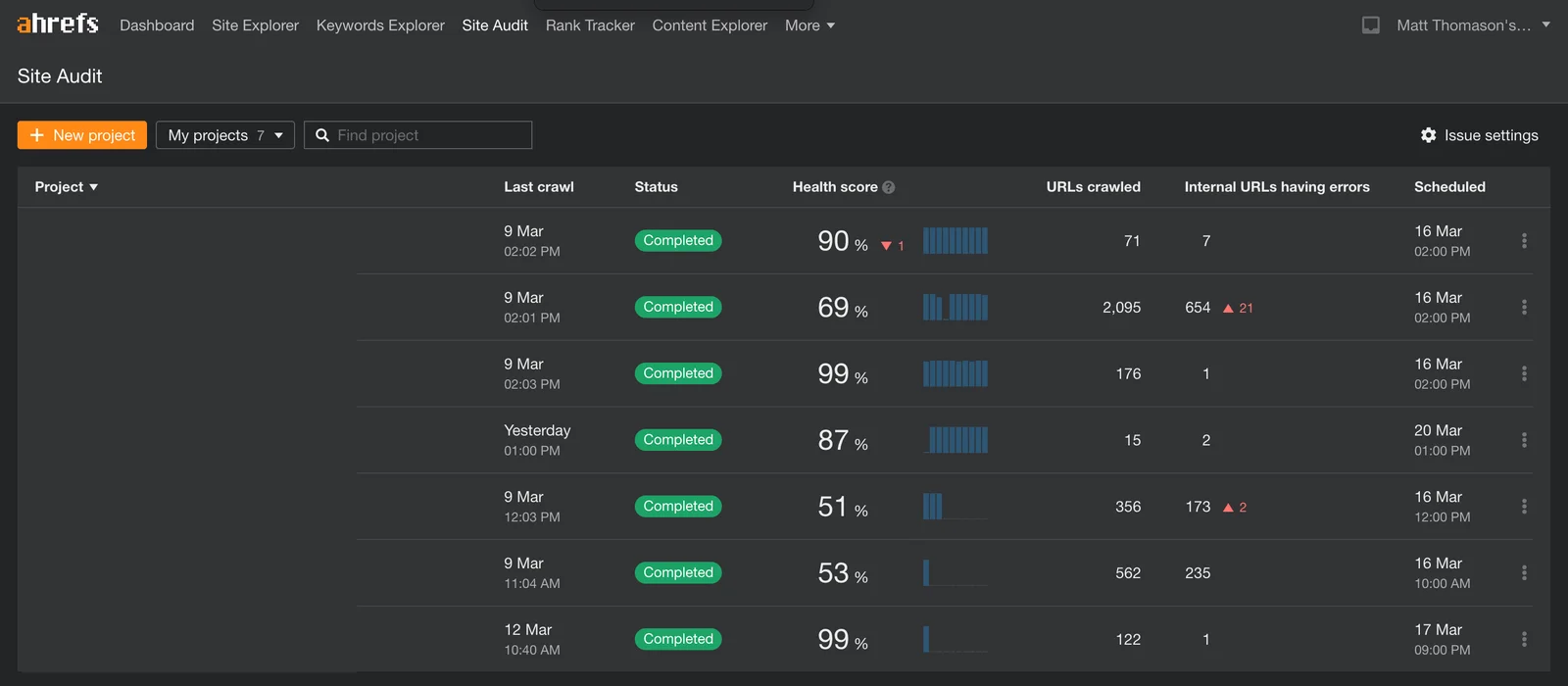Screen dimensions: 1568x686
Task: Click the ahrefs logo
Action: tap(58, 24)
